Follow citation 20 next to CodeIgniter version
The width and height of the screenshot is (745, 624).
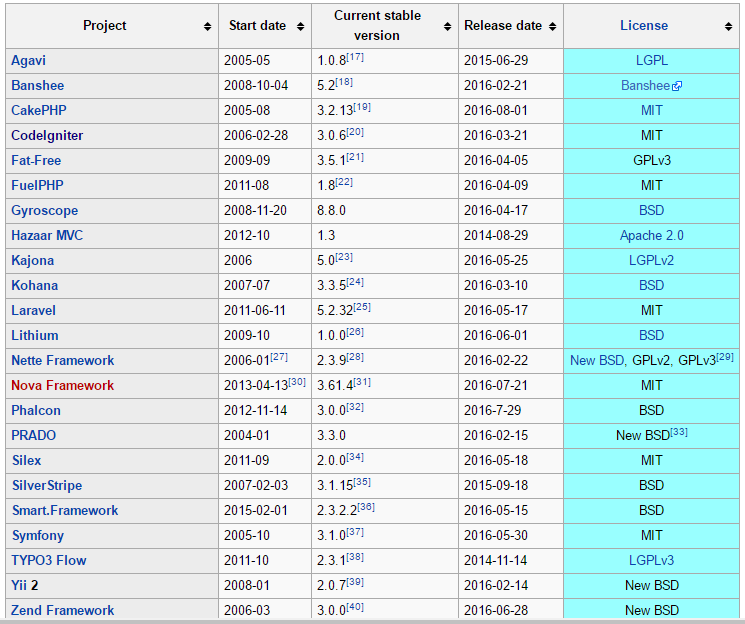[355, 132]
